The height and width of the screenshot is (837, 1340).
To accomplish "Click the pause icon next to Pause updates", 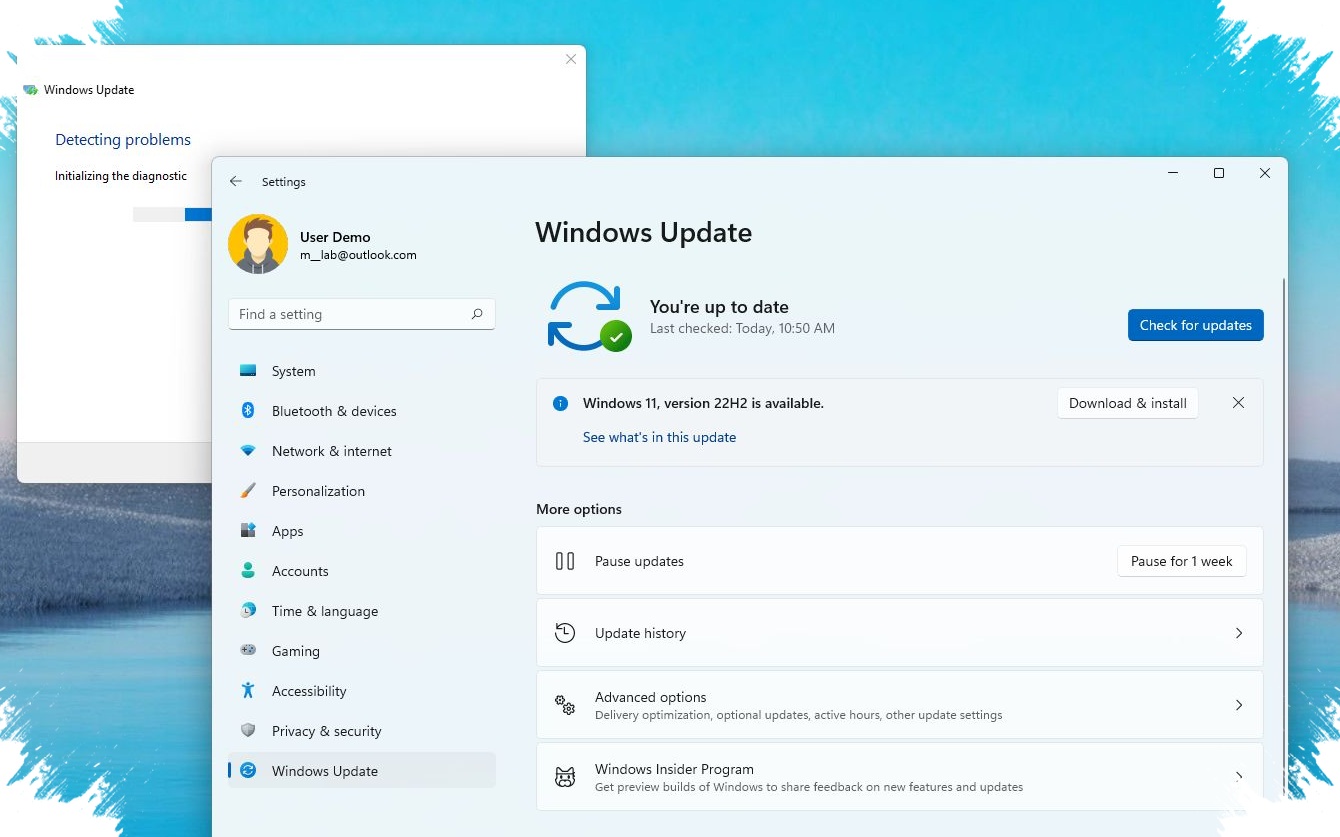I will pyautogui.click(x=565, y=561).
